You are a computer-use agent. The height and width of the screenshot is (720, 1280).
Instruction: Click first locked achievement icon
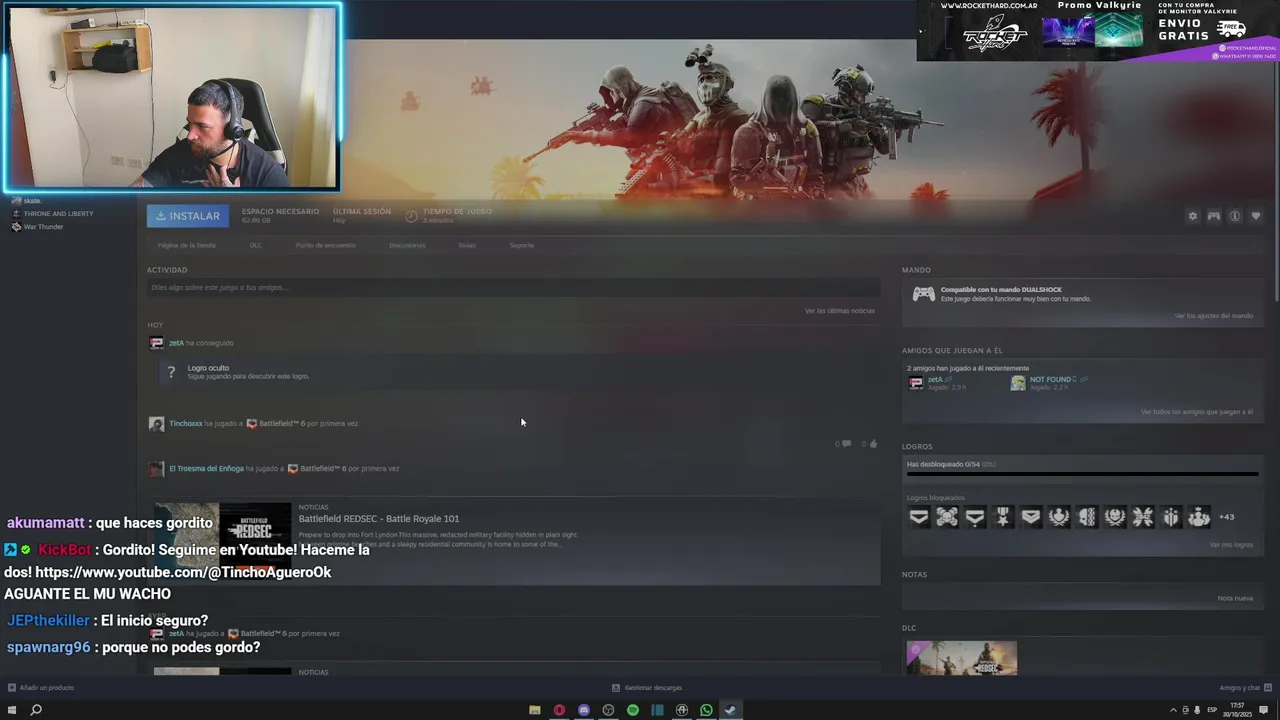919,517
